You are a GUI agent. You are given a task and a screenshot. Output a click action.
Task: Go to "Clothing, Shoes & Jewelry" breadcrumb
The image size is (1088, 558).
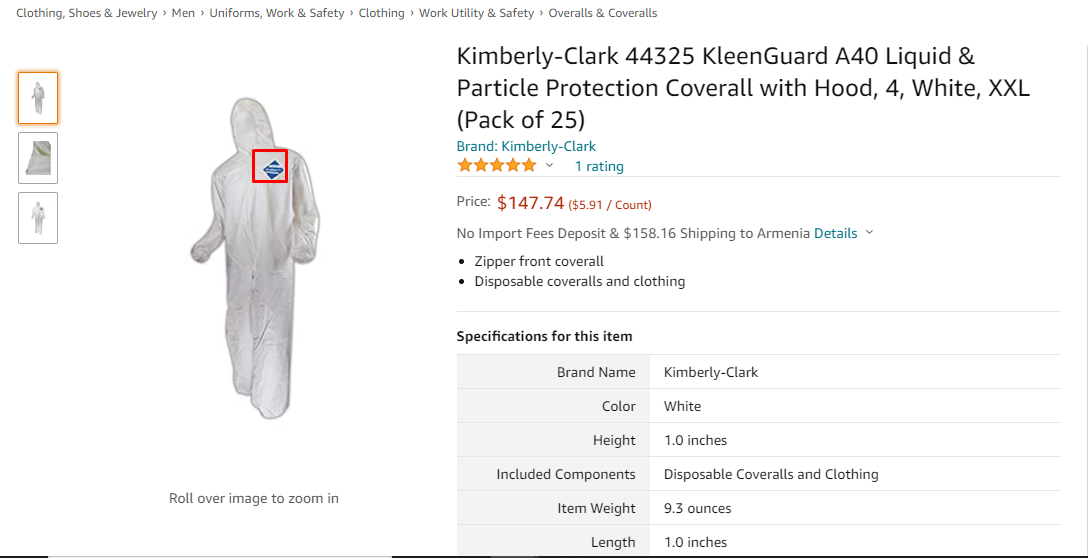pos(87,13)
